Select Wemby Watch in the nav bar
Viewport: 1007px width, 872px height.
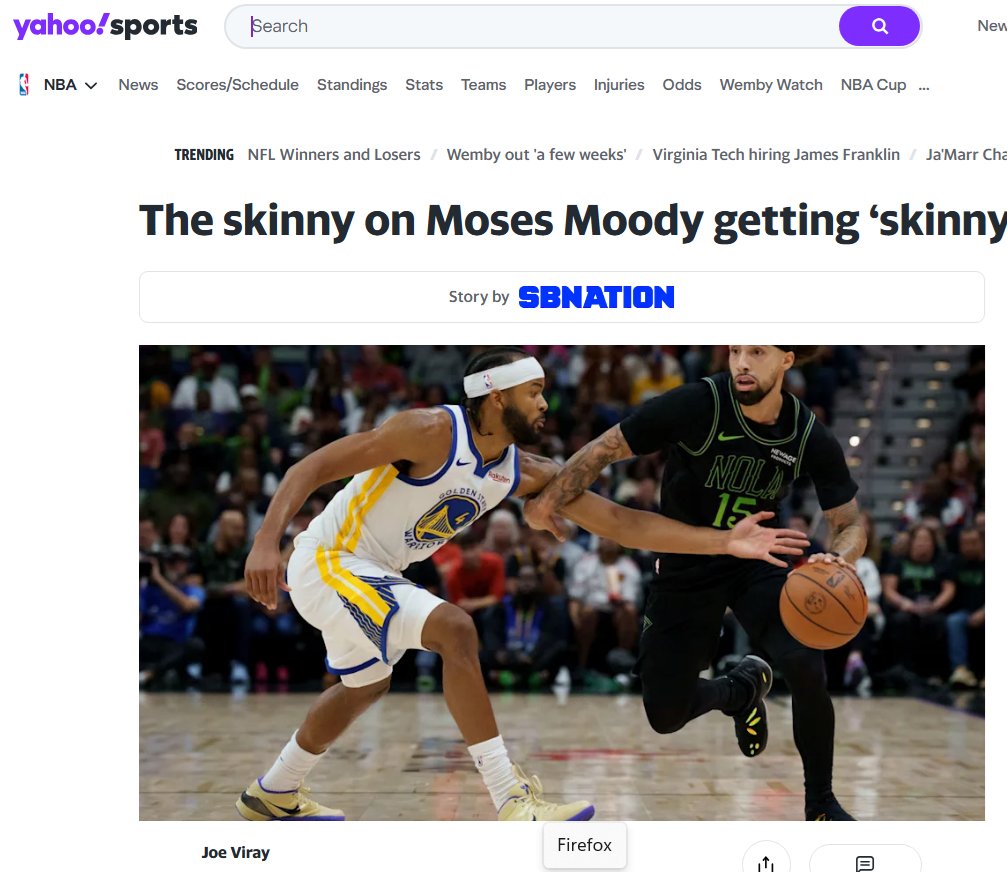coord(771,85)
